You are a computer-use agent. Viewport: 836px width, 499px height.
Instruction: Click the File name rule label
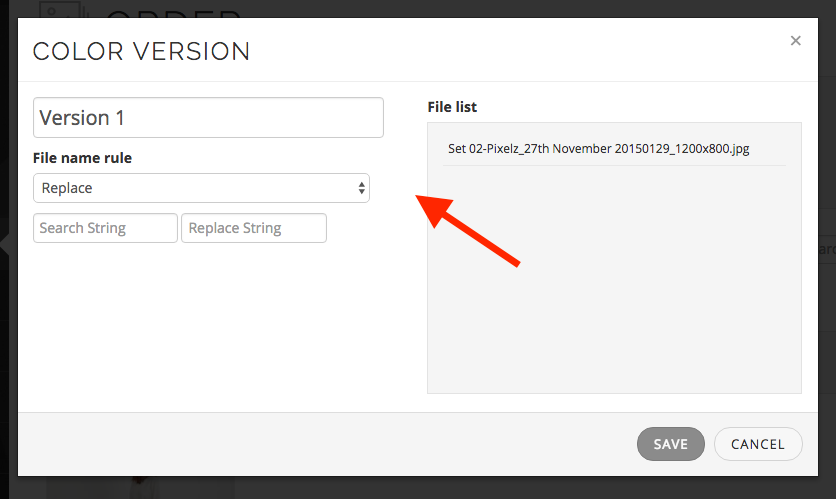pos(82,158)
